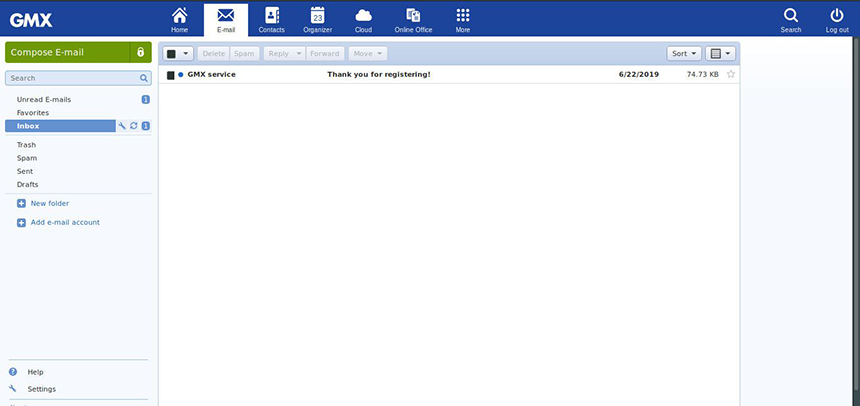The image size is (860, 406).
Task: Open the Cloud storage section
Action: point(363,20)
